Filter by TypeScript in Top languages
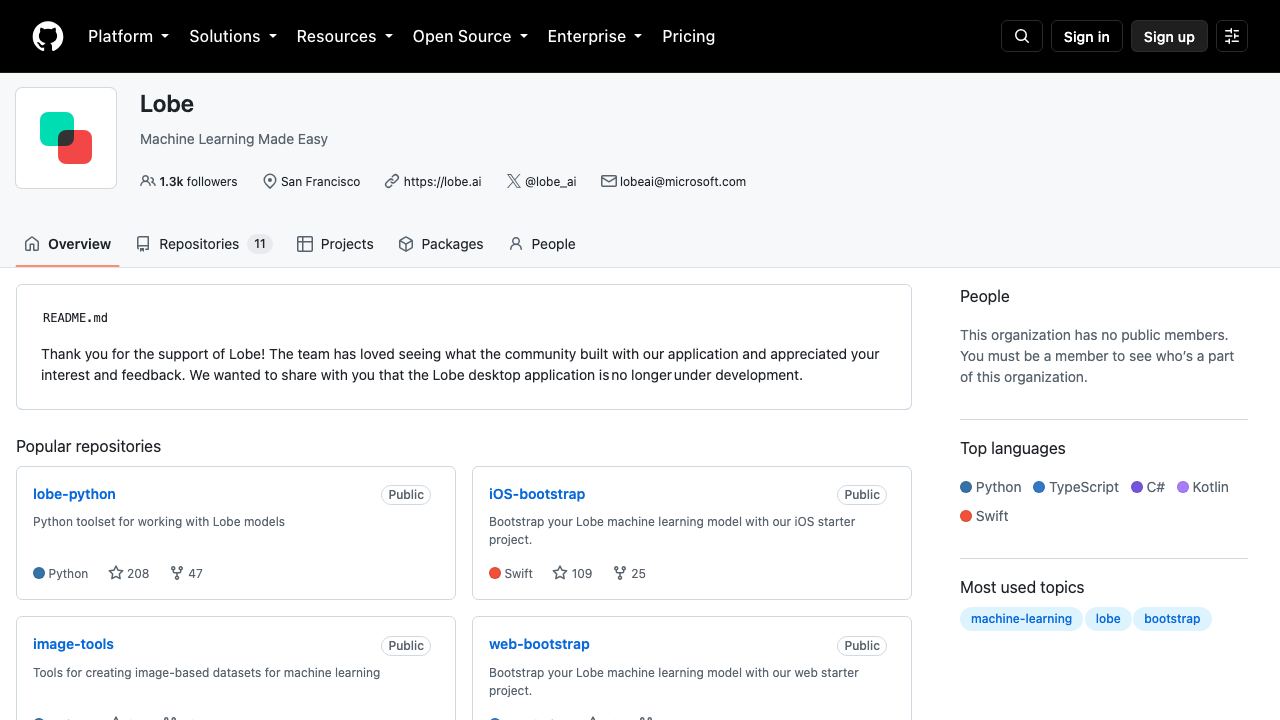Screen dimensions: 1280x720 coord(1076,487)
